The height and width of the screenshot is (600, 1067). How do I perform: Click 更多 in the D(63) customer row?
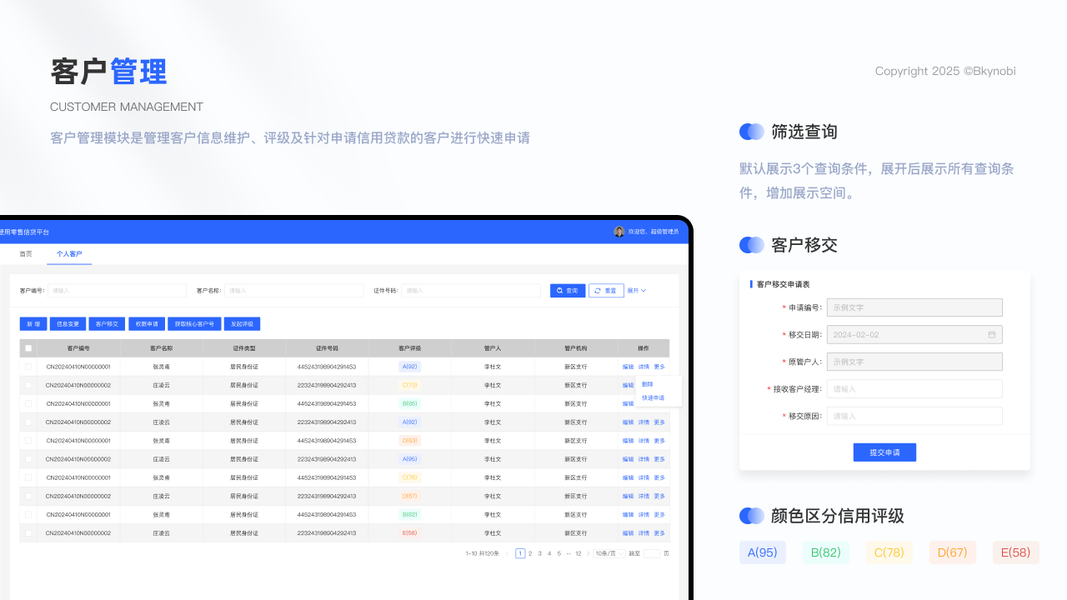659,441
